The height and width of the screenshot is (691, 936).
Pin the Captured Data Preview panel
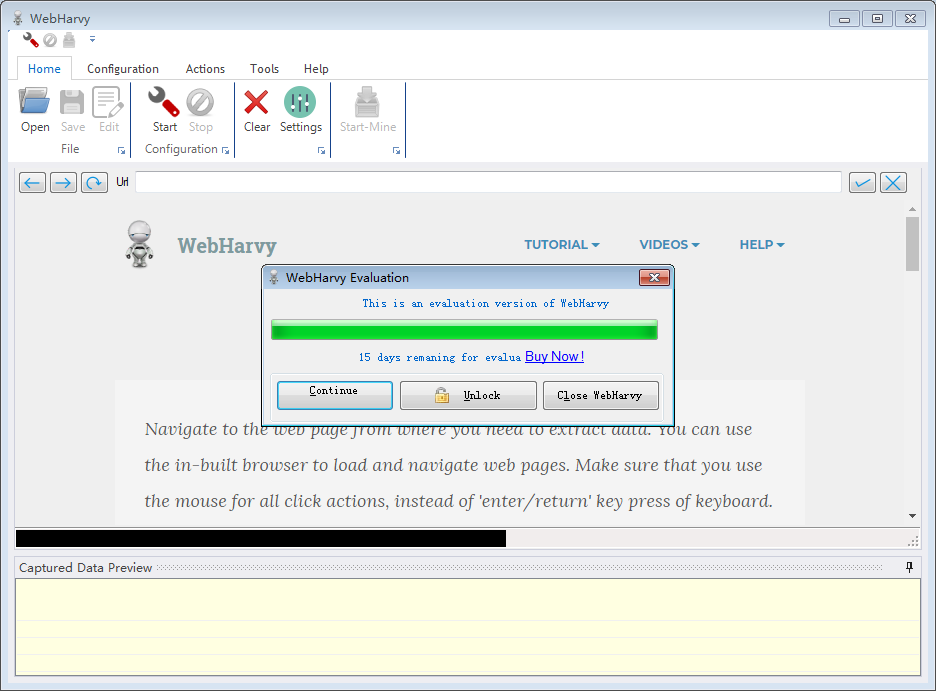(909, 567)
